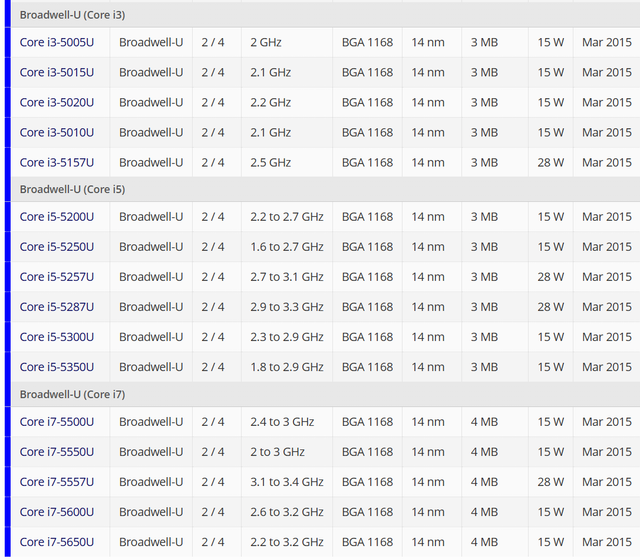This screenshot has height=560, width=640.
Task: Click the 2.9 to 3.3 GHz clock cell
Action: (287, 307)
